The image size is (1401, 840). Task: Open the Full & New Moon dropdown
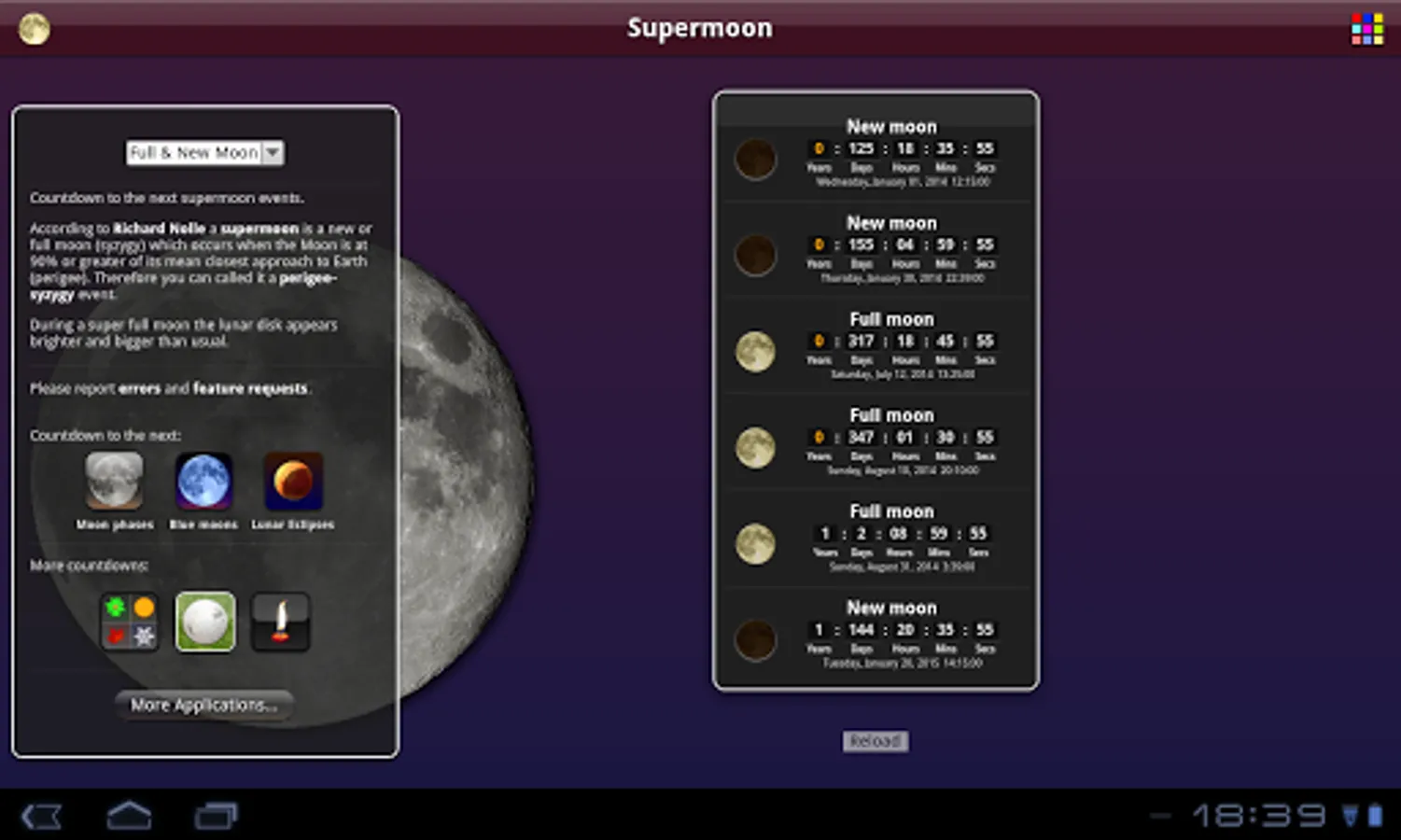tap(205, 152)
